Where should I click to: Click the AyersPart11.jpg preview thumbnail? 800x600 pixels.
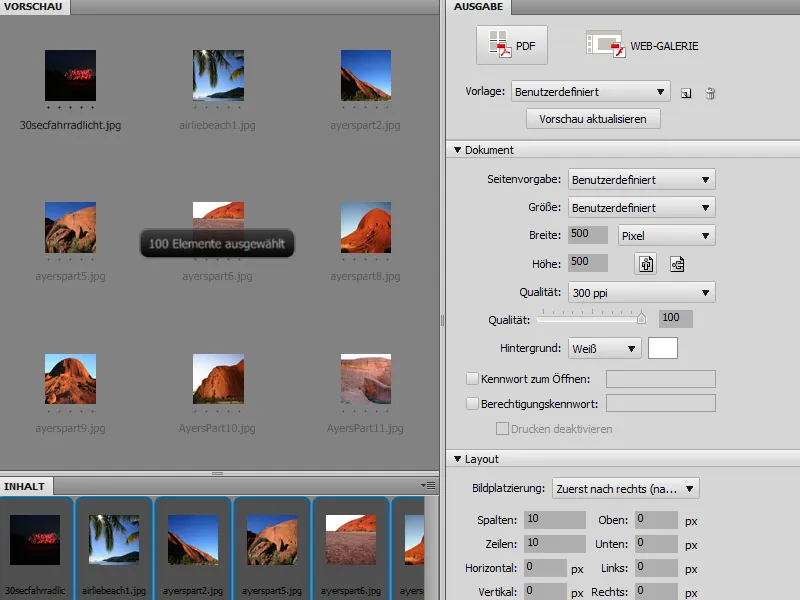pos(366,379)
